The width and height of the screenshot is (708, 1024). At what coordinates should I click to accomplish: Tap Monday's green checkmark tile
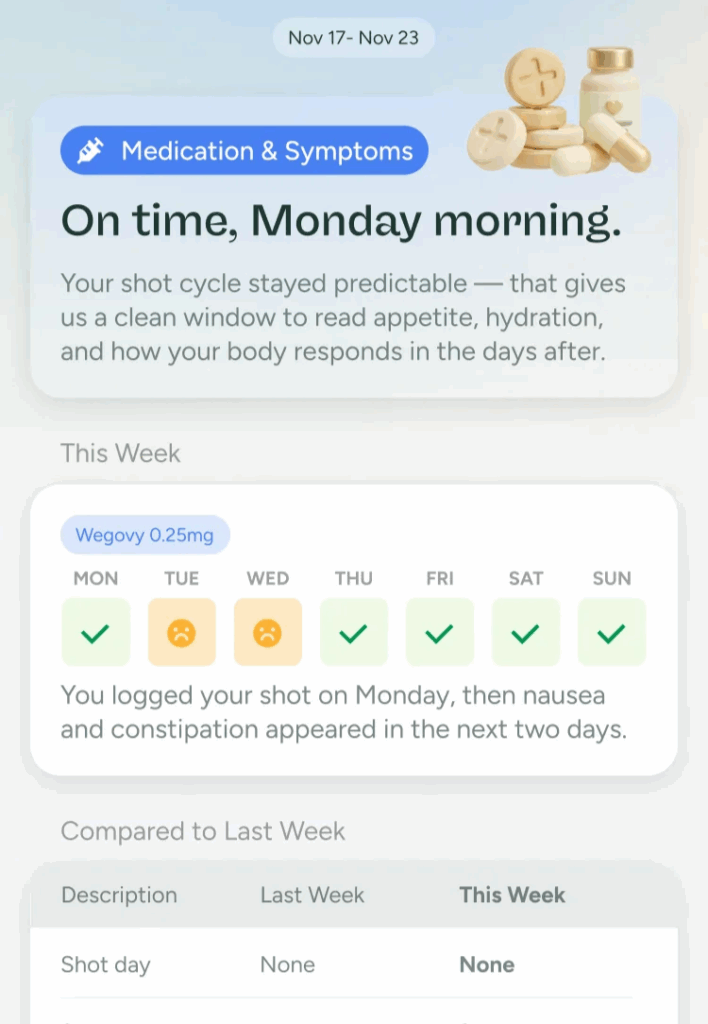pyautogui.click(x=96, y=632)
